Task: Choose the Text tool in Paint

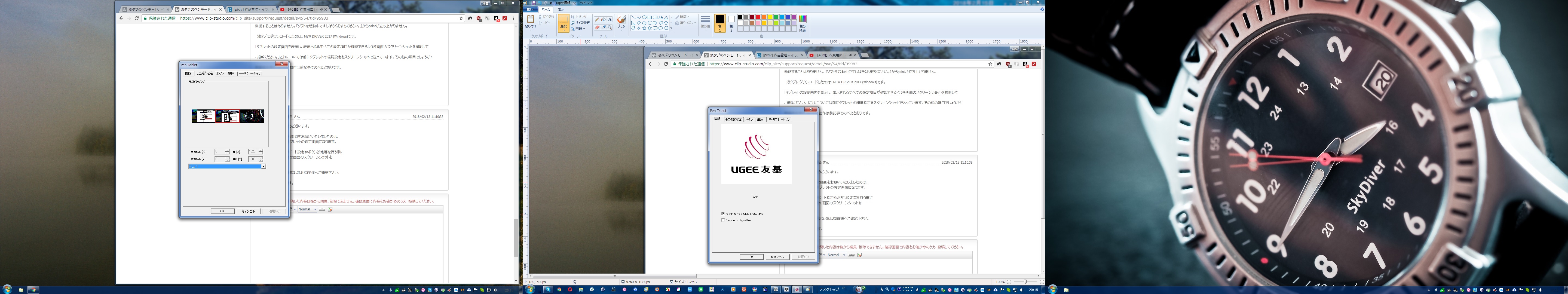Action: pyautogui.click(x=610, y=20)
